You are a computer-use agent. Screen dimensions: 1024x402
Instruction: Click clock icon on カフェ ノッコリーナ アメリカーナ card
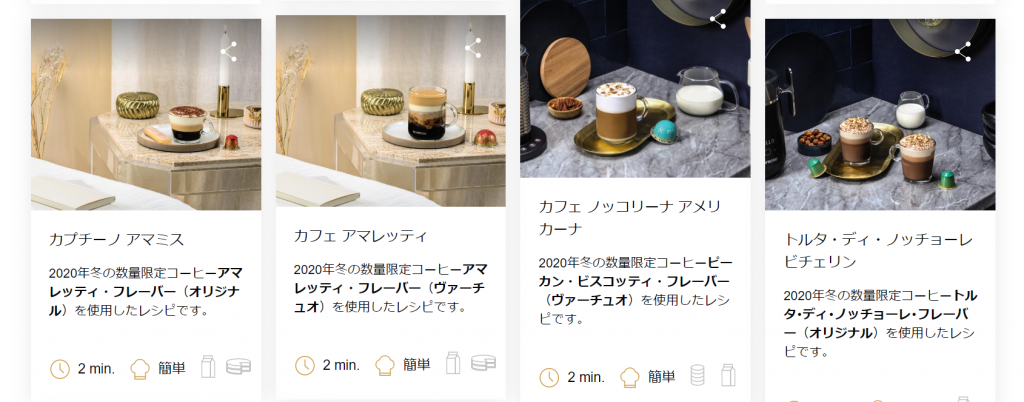point(549,377)
